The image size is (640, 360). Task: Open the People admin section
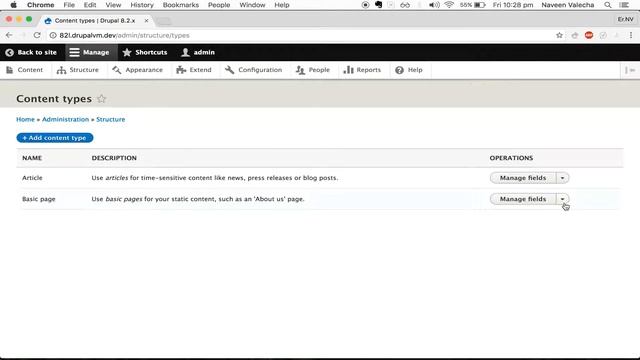tap(313, 70)
